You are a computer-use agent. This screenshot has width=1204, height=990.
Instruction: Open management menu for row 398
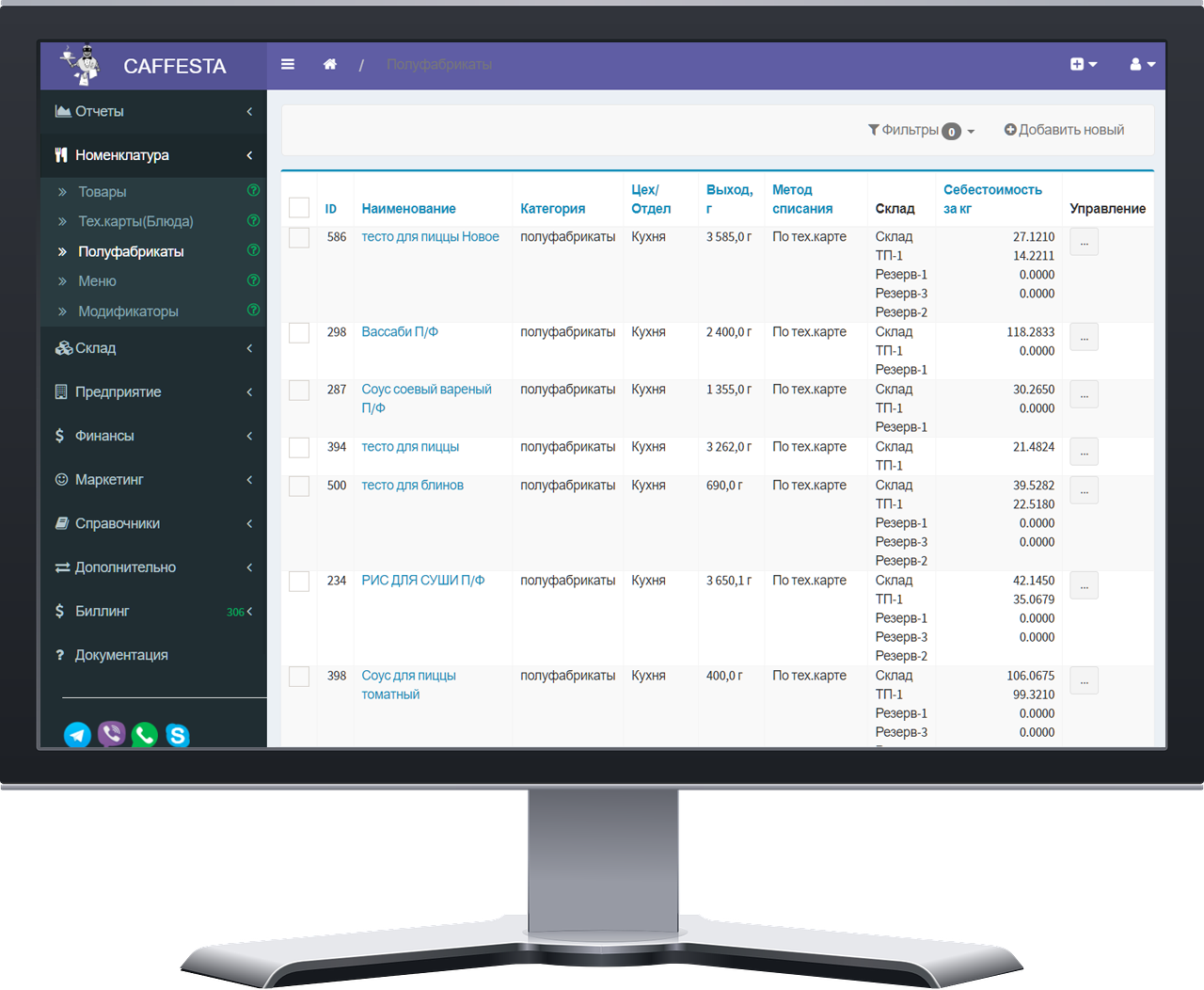coord(1084,680)
